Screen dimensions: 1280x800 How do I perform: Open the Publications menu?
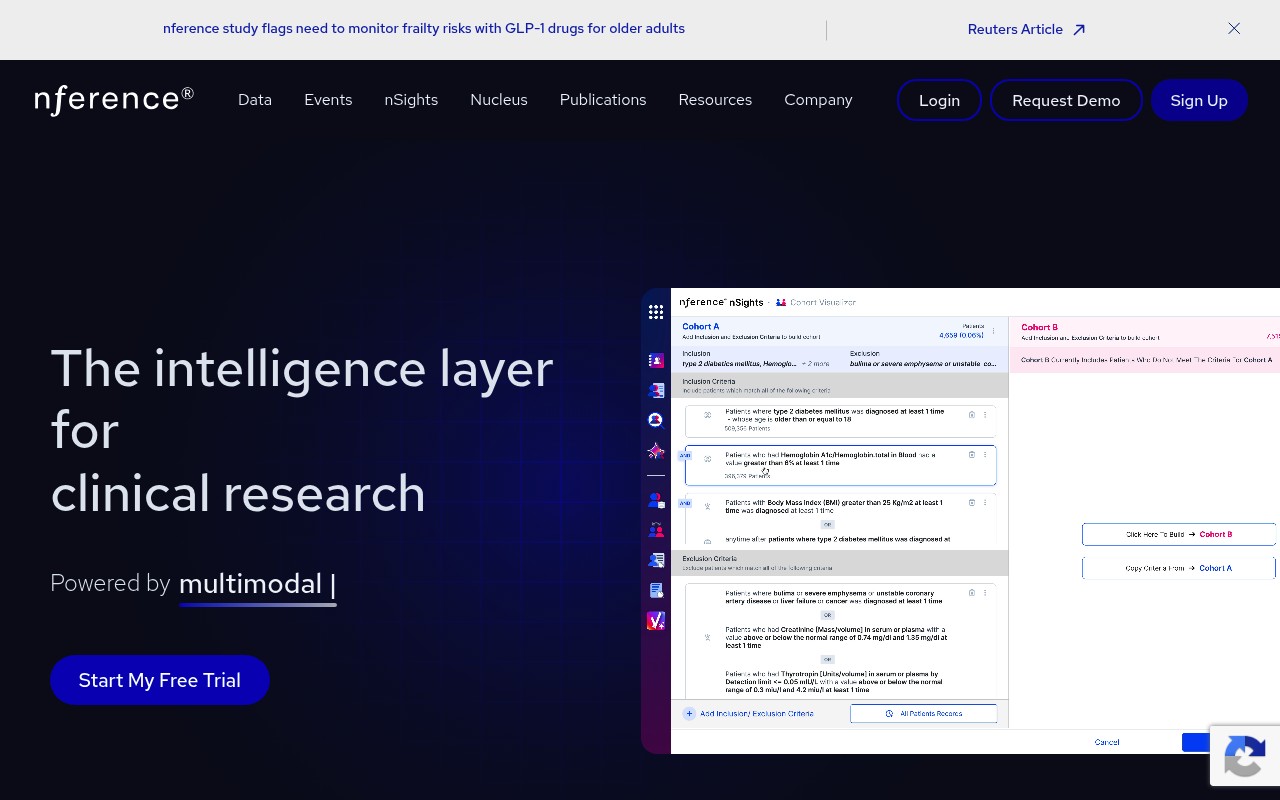tap(603, 100)
